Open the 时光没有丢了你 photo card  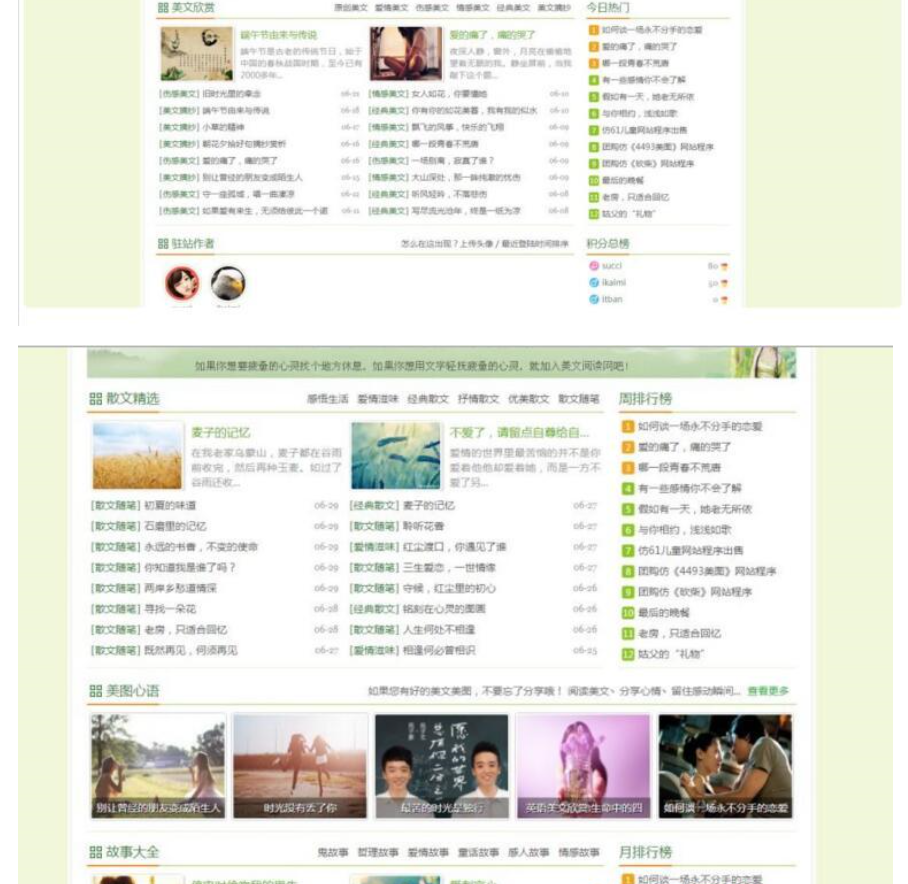coord(300,766)
